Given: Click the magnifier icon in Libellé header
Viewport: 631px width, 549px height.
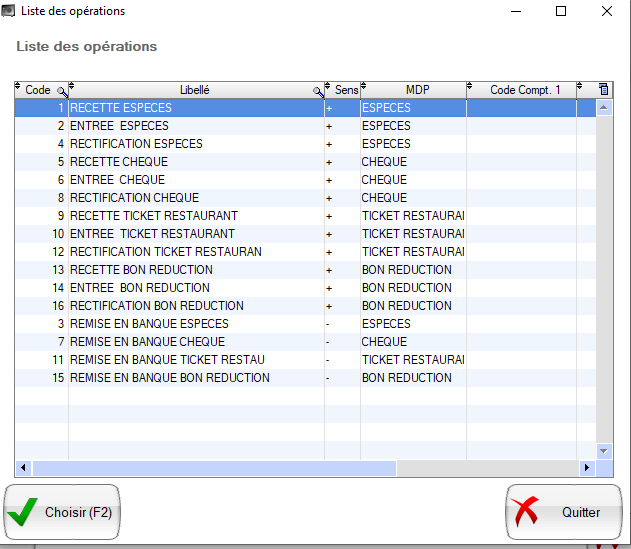Looking at the screenshot, I should [318, 91].
